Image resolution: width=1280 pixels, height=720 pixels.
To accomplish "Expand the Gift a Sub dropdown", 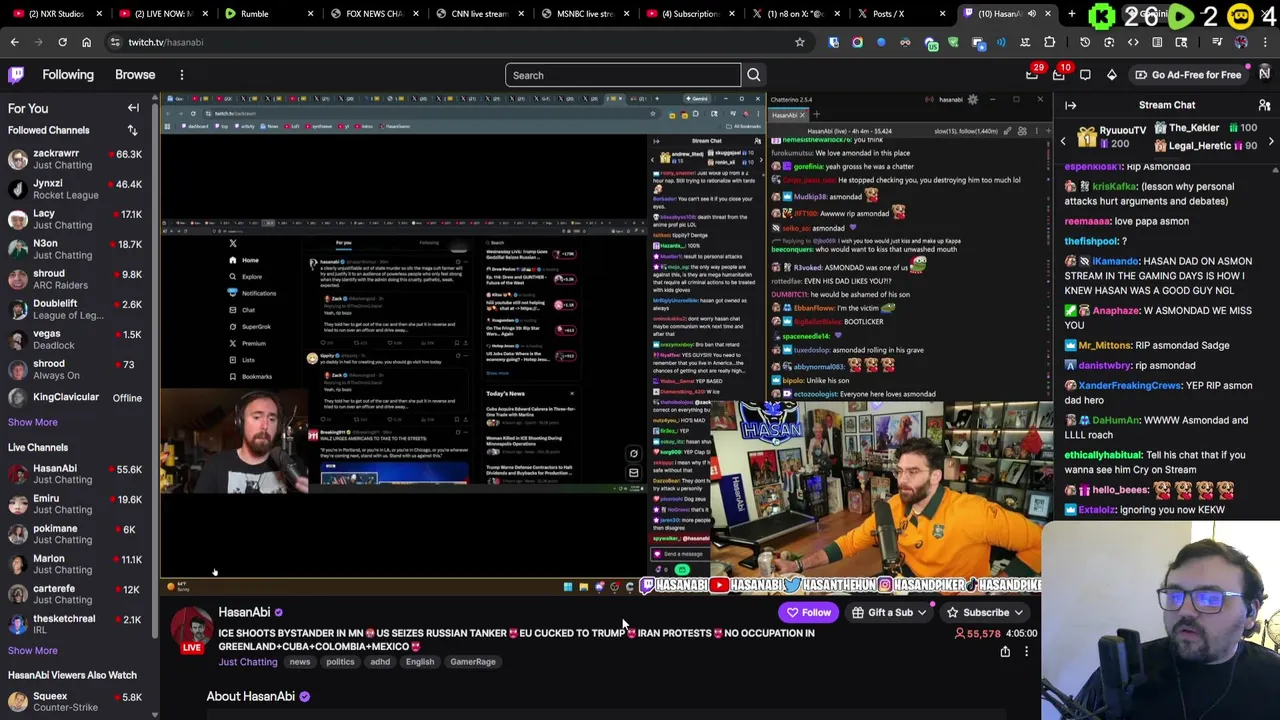I will point(922,613).
